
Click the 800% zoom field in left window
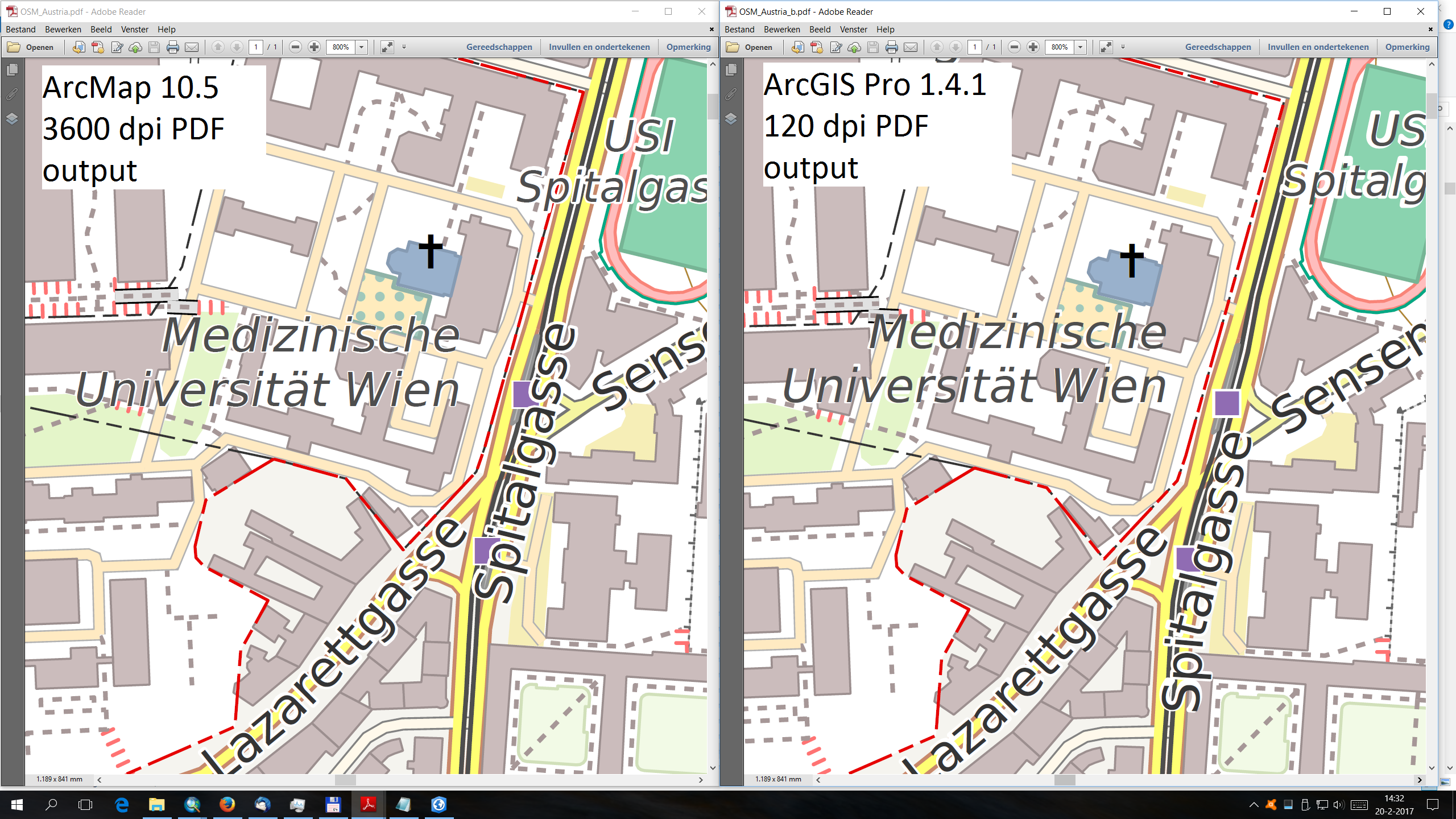[x=341, y=47]
